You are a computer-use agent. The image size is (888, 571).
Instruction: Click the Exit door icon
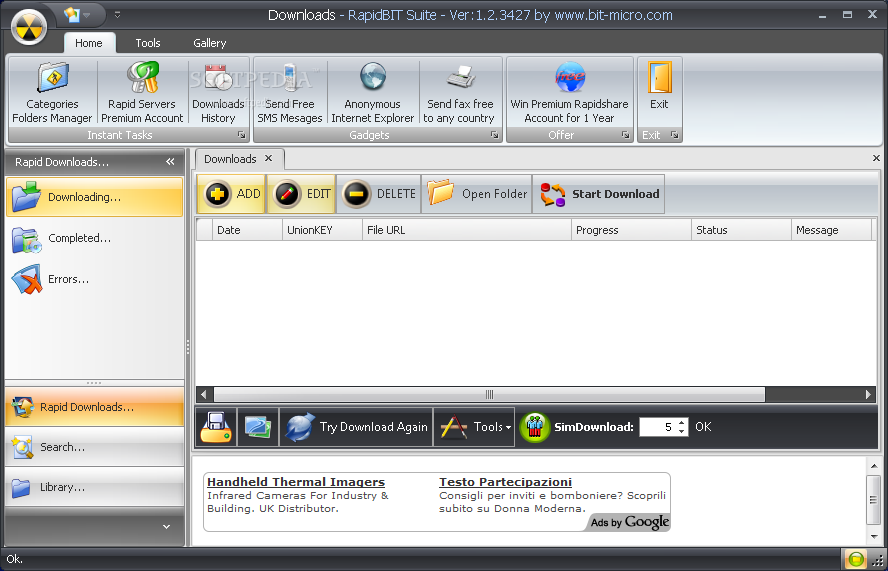(659, 78)
